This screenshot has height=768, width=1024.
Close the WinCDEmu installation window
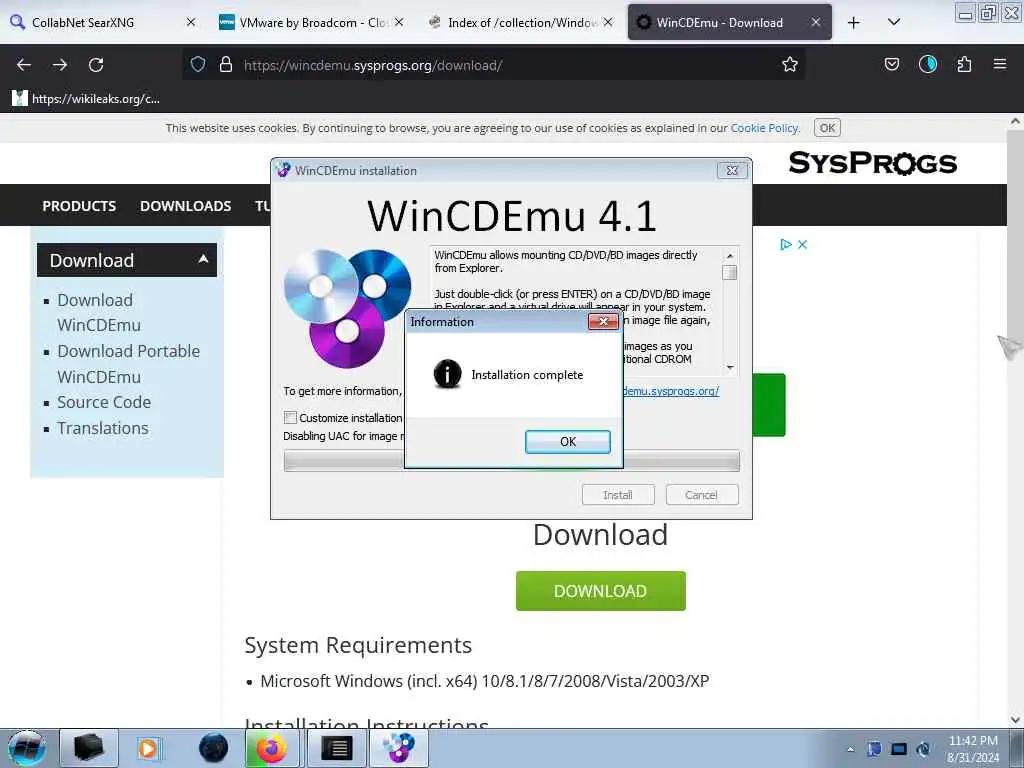[x=732, y=170]
